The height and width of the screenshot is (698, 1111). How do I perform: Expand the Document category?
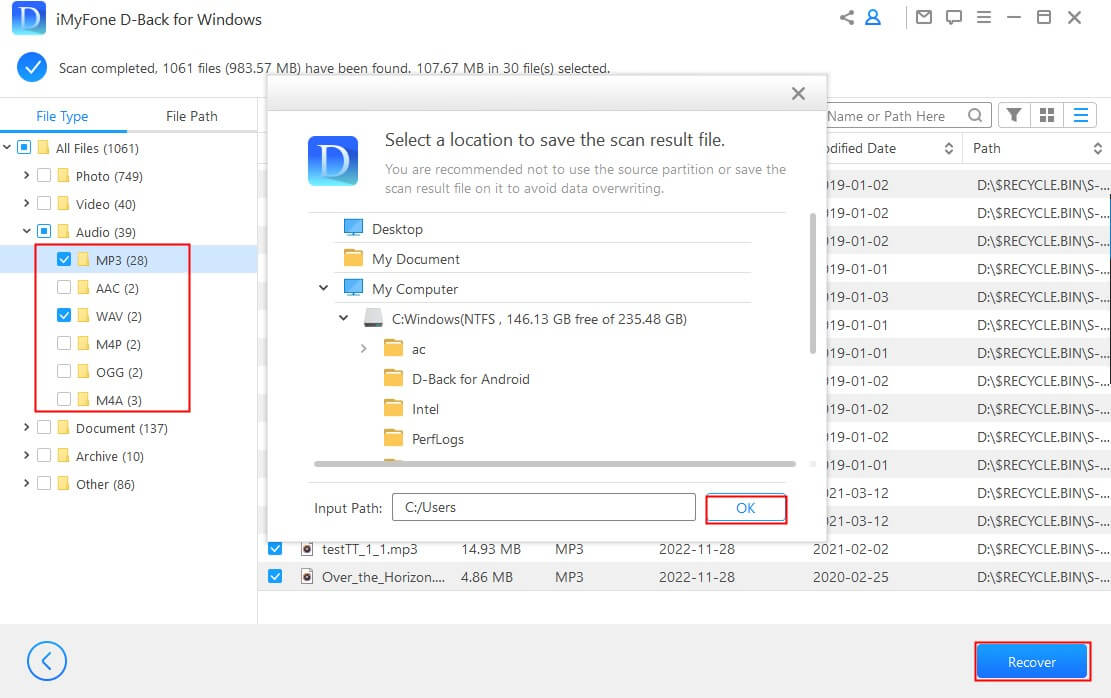click(26, 427)
